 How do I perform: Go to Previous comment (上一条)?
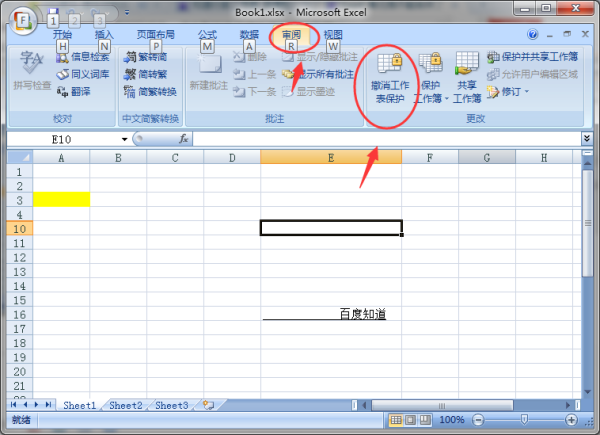coord(254,74)
